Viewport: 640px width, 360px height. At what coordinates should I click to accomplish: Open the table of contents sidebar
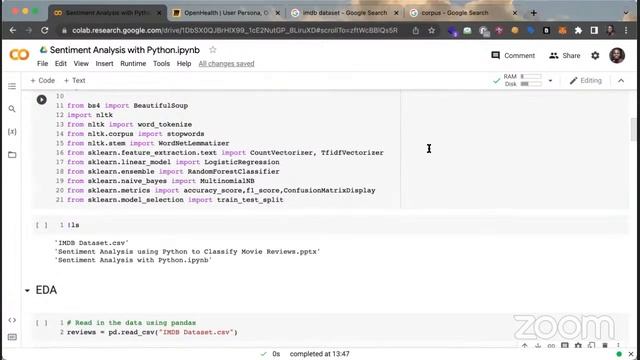click(12, 86)
